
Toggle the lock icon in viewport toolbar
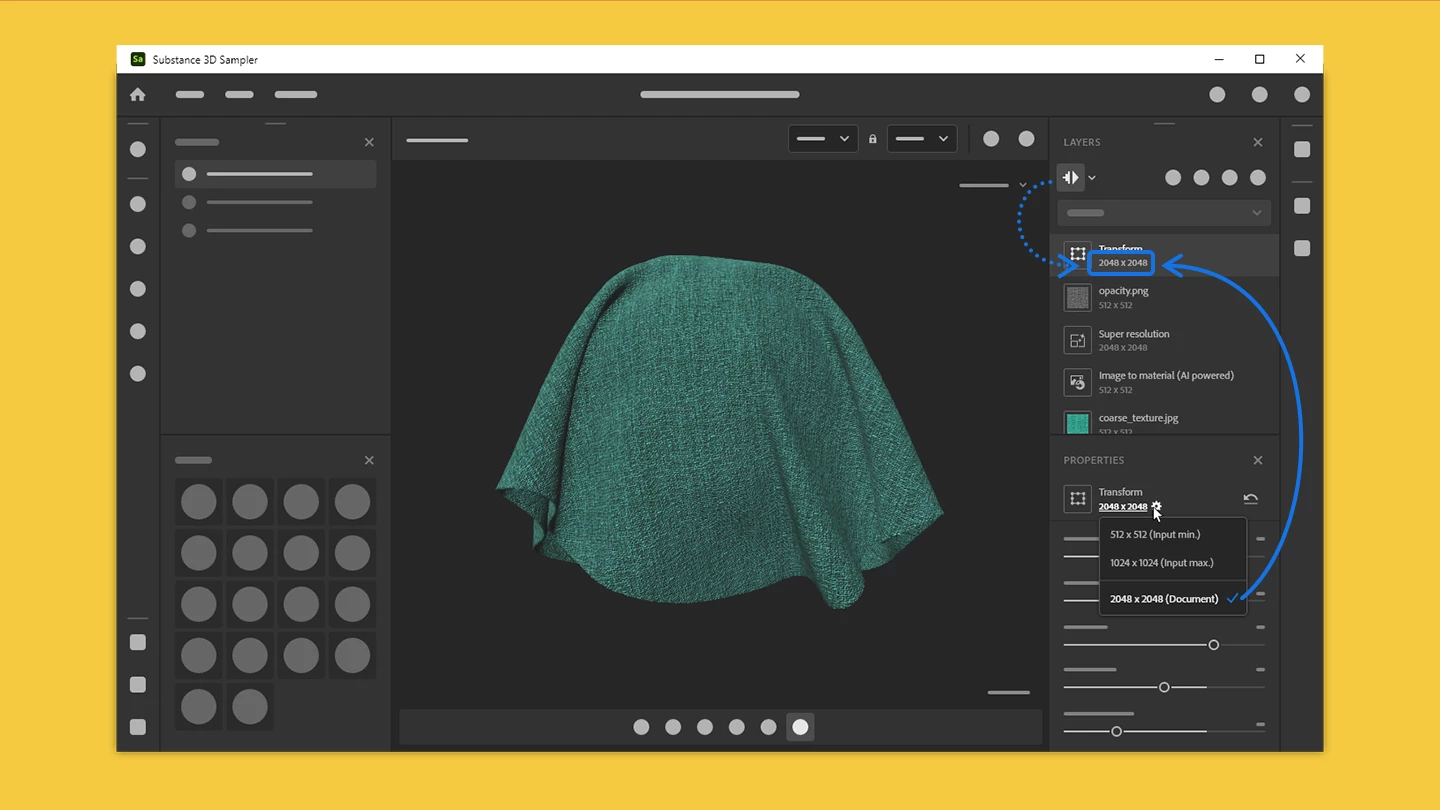(873, 139)
